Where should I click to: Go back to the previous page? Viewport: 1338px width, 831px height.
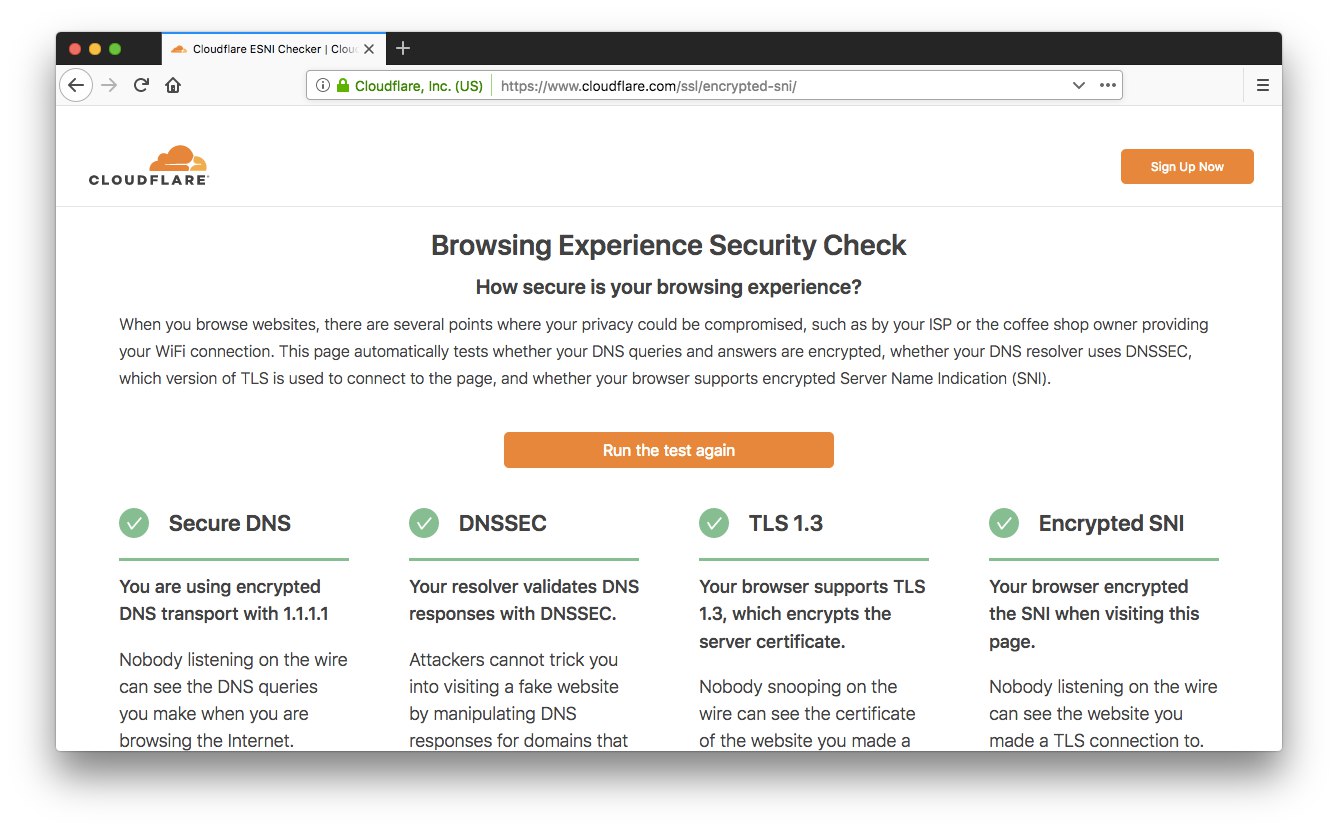76,85
